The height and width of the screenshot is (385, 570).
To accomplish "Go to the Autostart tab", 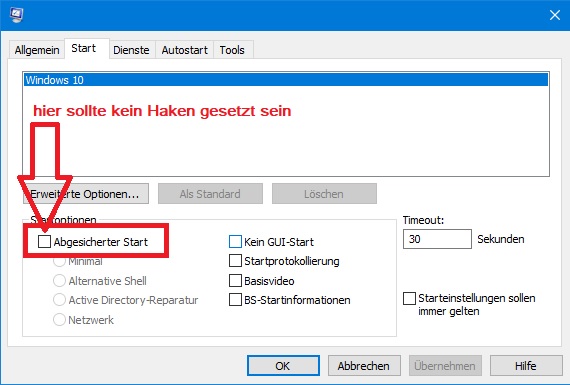I will click(185, 50).
